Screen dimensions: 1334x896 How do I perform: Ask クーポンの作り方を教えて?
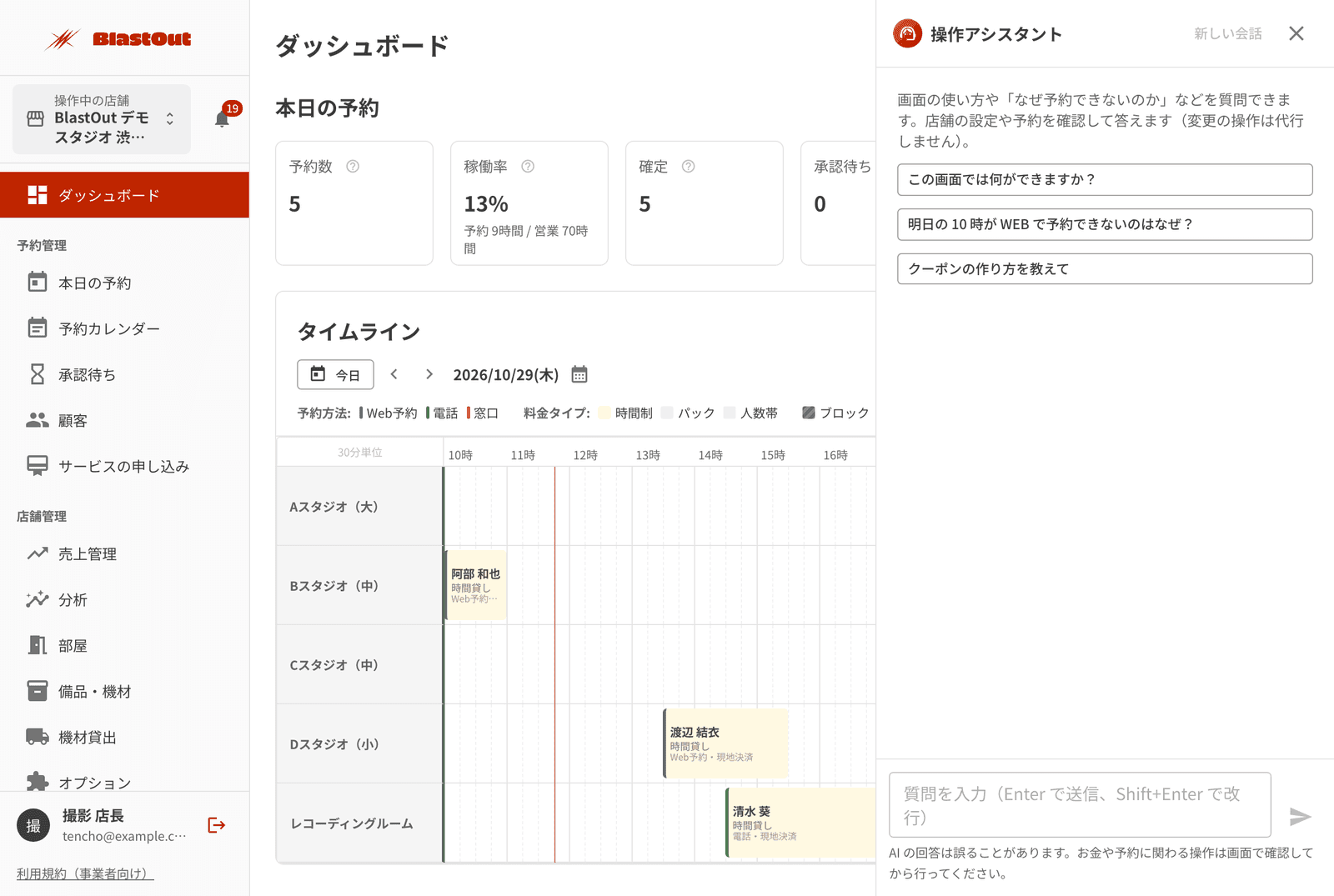pos(1105,268)
